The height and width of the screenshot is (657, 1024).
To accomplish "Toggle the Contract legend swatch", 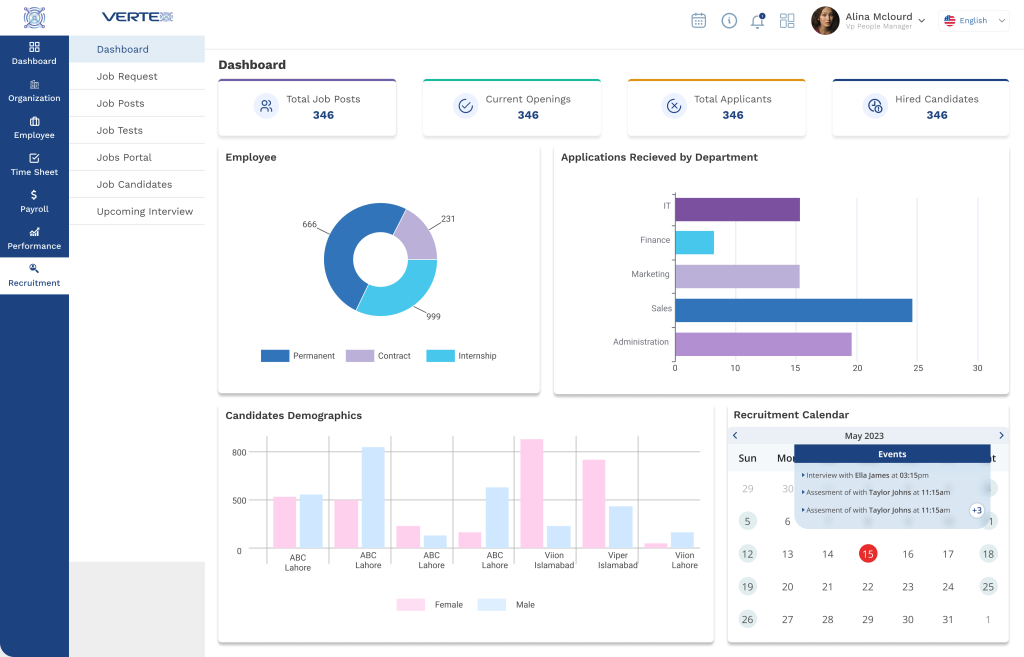I will [360, 356].
